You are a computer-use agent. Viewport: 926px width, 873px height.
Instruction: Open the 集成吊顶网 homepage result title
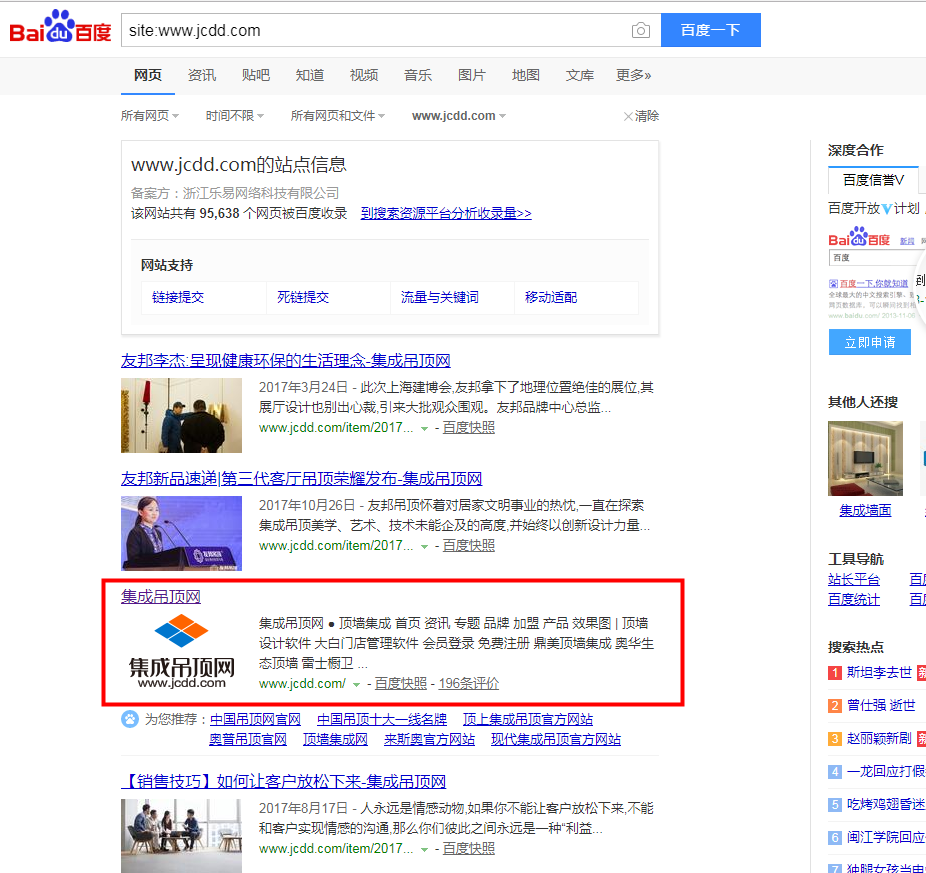point(161,597)
